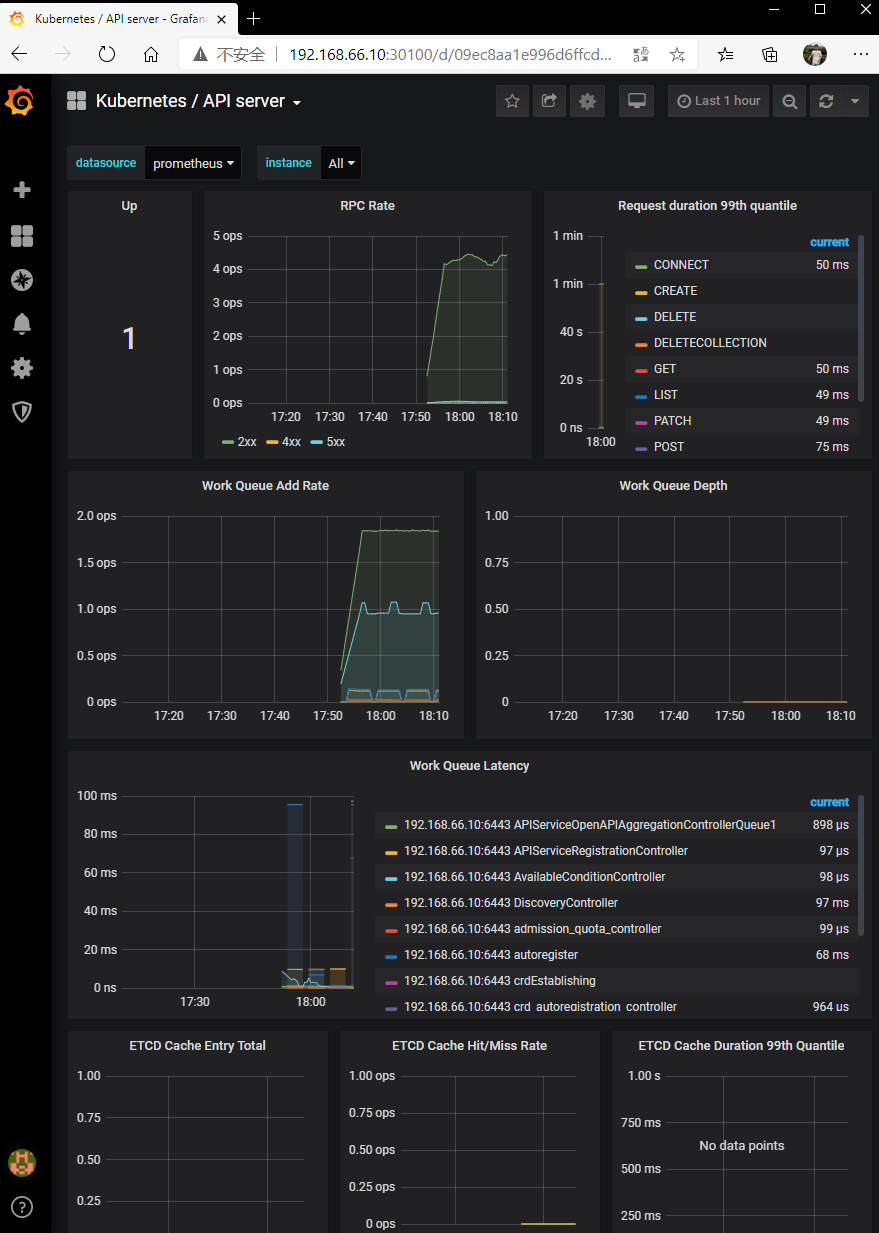Viewport: 879px width, 1233px height.
Task: Open the Last 1 hour time picker
Action: pyautogui.click(x=718, y=101)
